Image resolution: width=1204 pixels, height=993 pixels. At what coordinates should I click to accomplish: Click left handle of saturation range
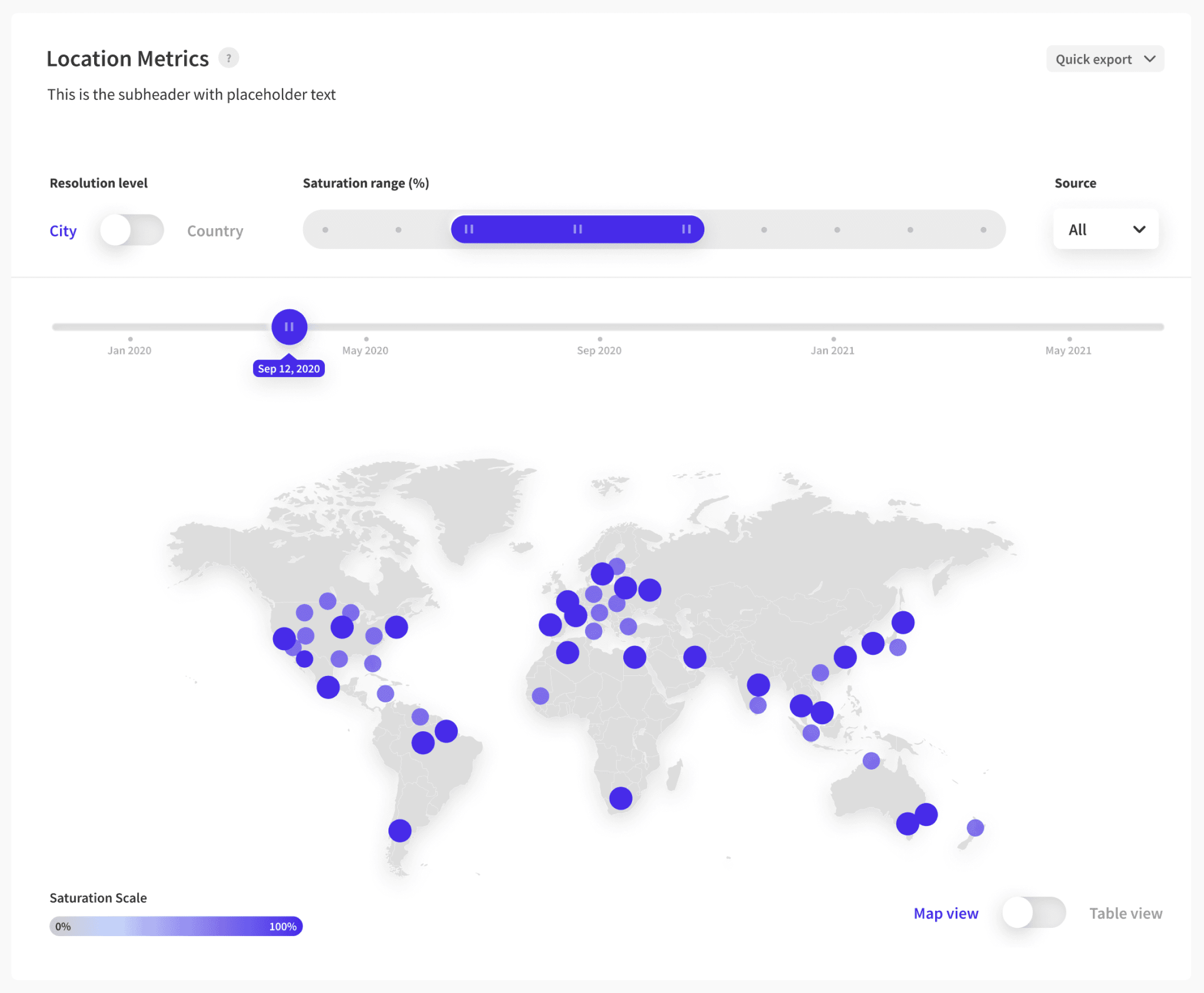tap(469, 230)
